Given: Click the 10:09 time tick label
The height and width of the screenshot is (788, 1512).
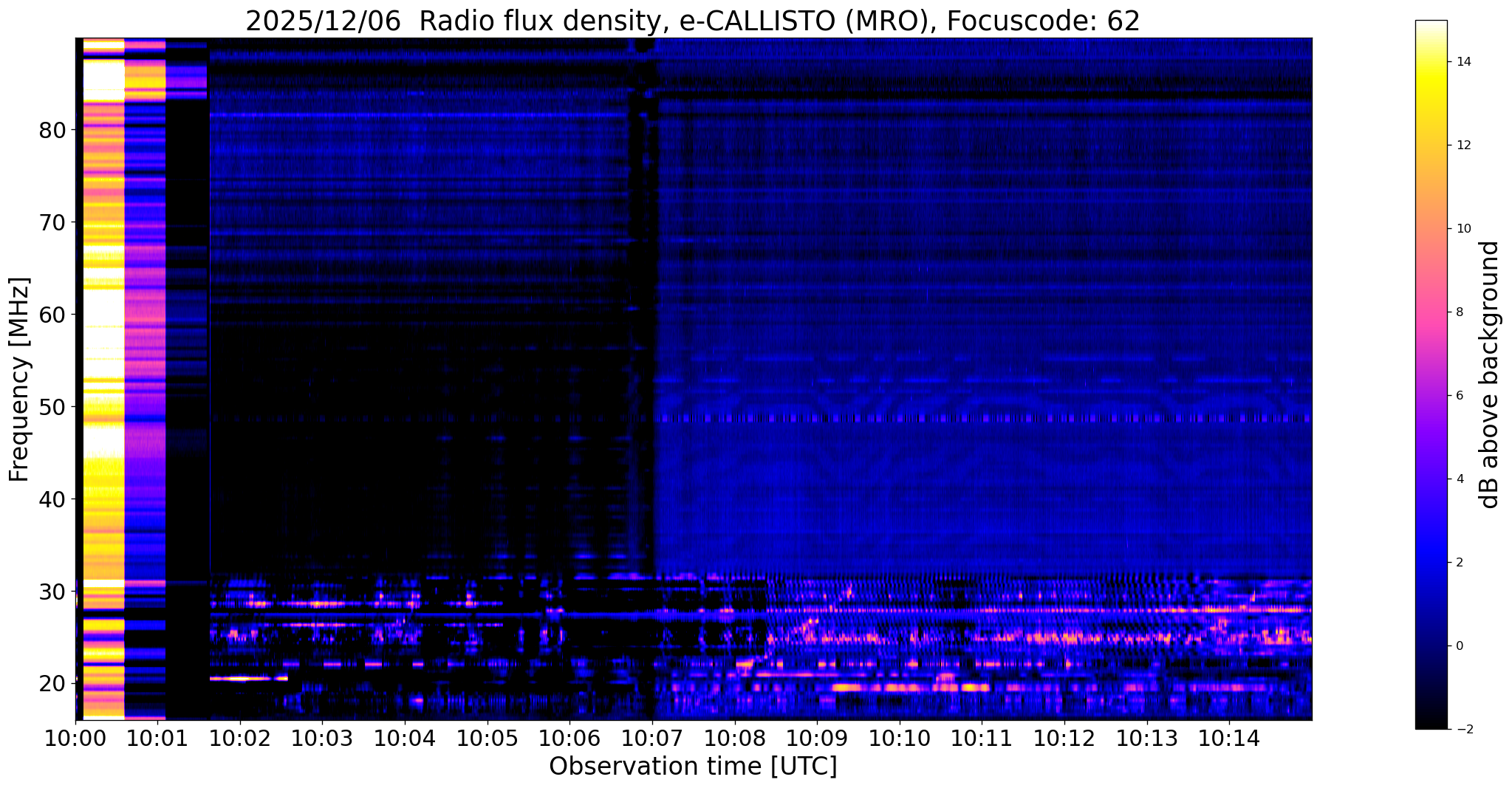Looking at the screenshot, I should tap(817, 738).
